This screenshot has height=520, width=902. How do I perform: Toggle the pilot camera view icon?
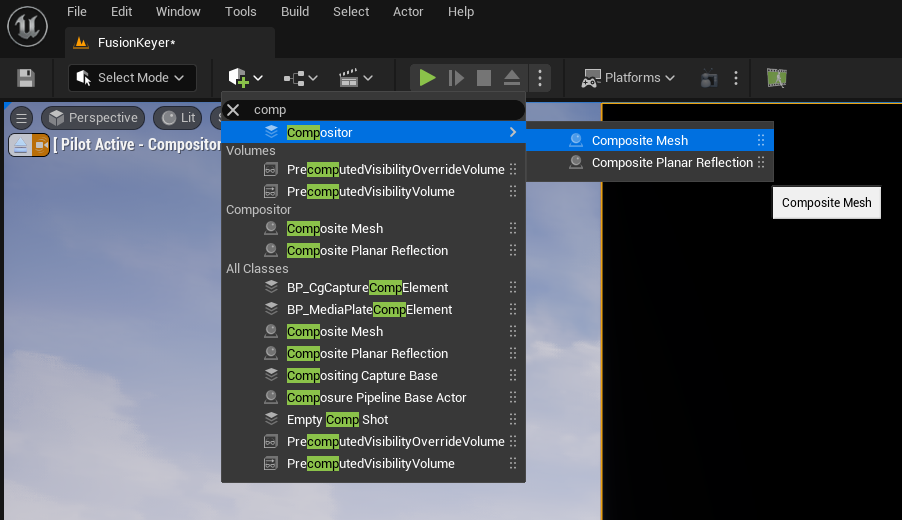tap(40, 145)
